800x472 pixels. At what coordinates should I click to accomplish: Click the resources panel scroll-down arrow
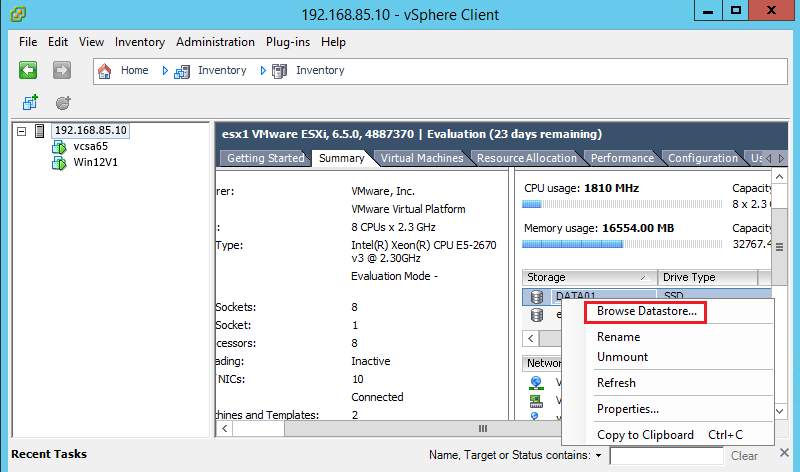point(779,411)
